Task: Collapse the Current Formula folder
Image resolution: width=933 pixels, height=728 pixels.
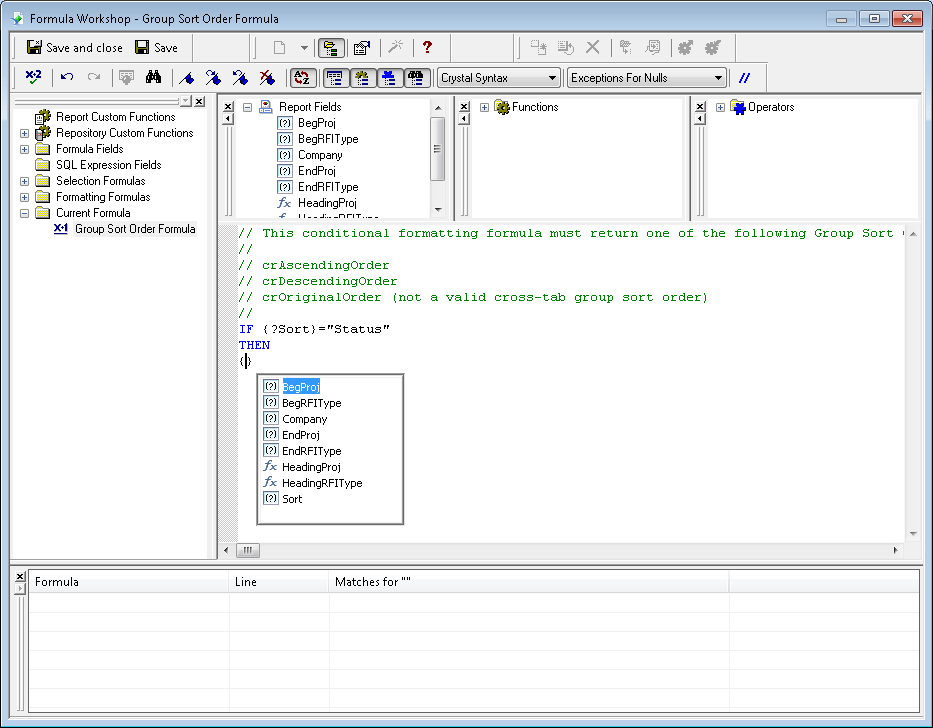Action: 24,213
